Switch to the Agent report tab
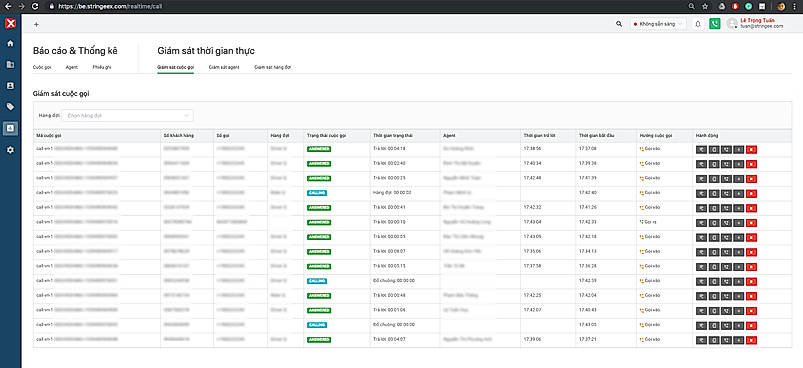Screen dimensions: 803x368 [x=72, y=67]
